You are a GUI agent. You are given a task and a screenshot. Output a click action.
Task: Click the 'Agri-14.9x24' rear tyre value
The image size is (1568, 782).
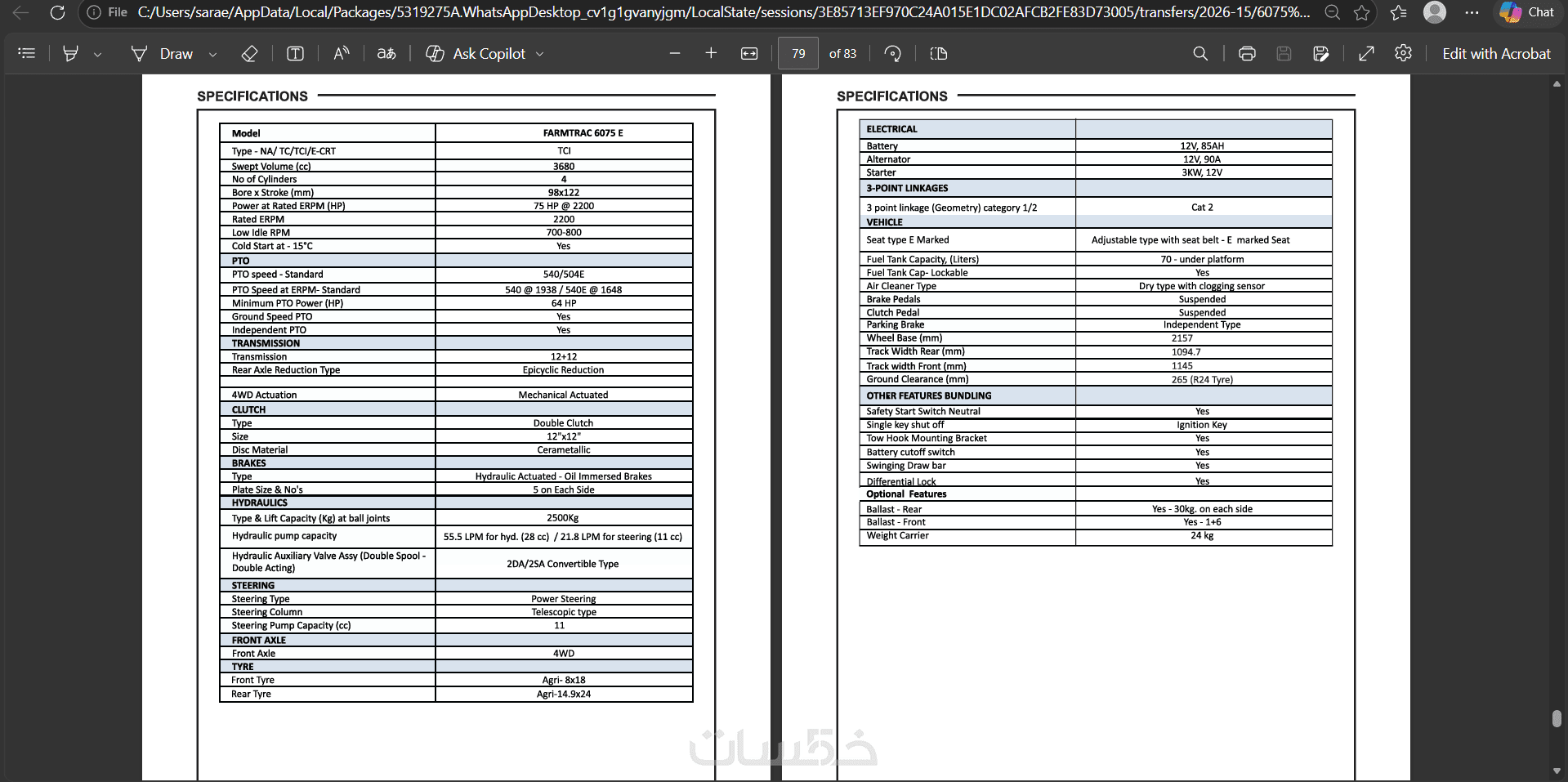click(564, 694)
